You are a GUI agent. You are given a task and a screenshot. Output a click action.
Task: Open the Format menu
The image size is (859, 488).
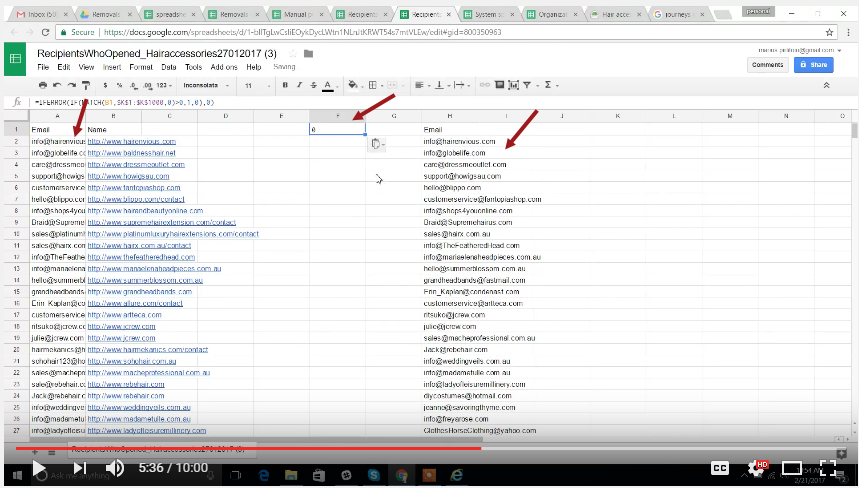pyautogui.click(x=140, y=67)
